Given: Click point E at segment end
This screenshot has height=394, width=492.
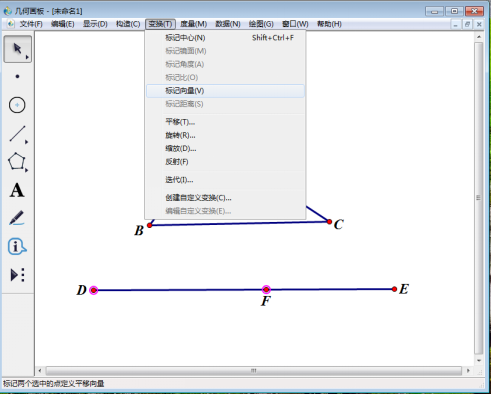Looking at the screenshot, I should (394, 289).
